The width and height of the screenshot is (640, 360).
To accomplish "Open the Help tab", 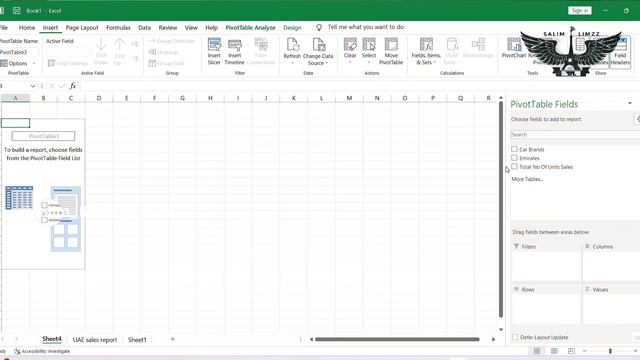I will point(211,28).
